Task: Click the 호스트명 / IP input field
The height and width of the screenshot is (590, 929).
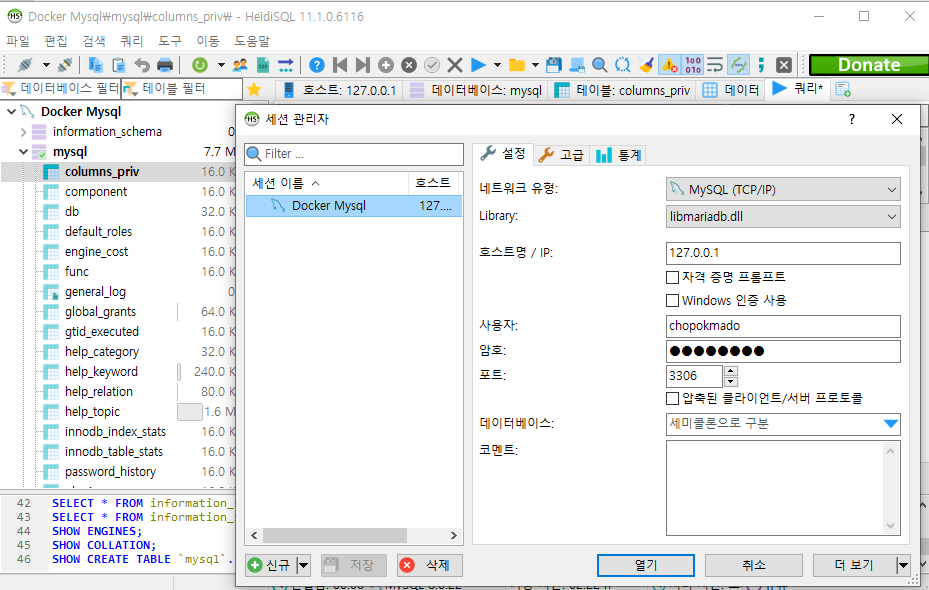Action: pos(783,253)
